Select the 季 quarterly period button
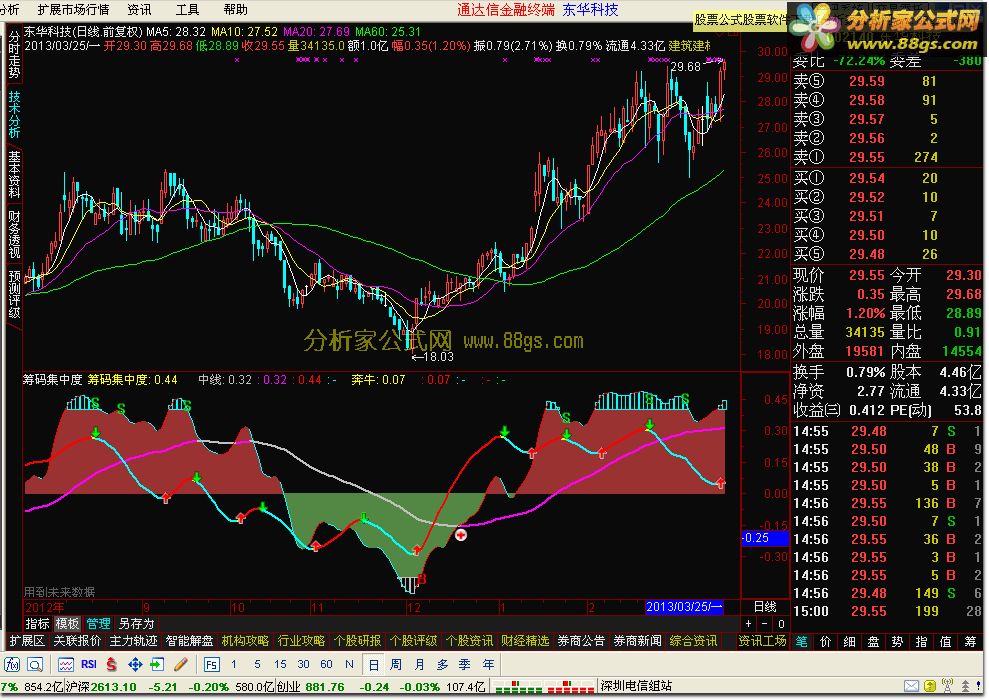Image resolution: width=989 pixels, height=700 pixels. tap(465, 665)
